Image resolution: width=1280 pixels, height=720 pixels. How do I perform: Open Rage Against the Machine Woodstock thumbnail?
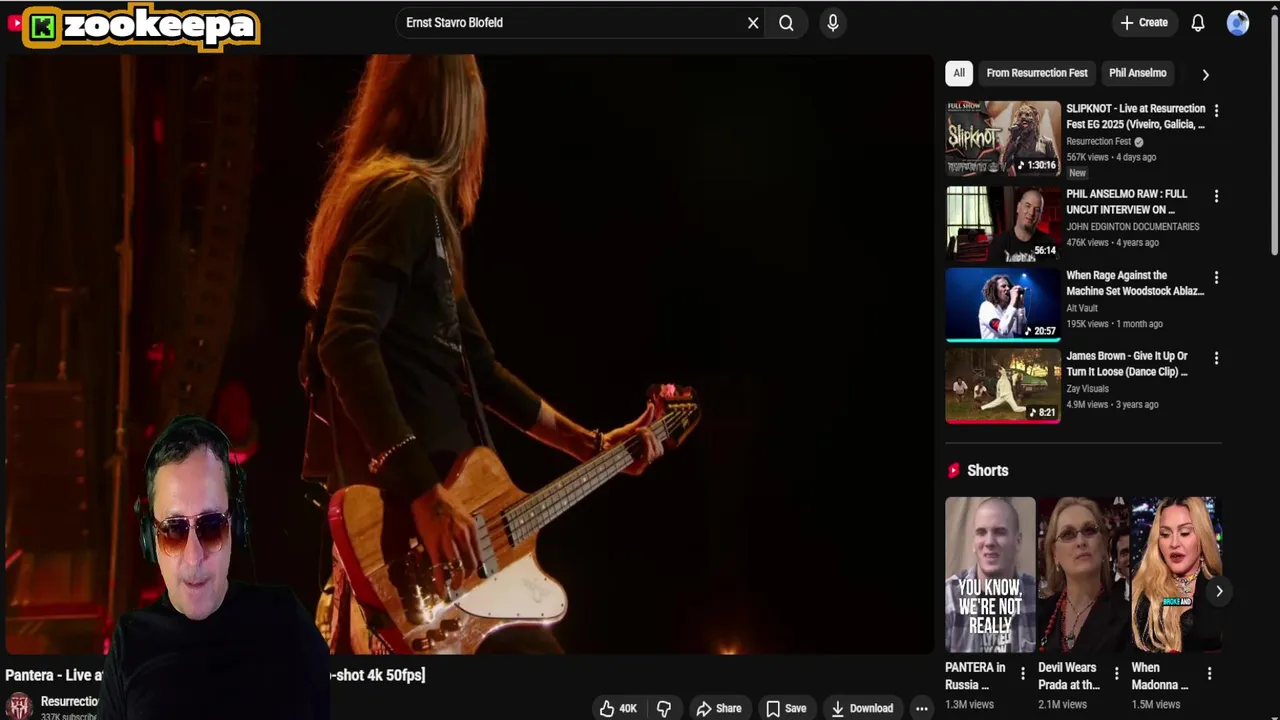[1003, 305]
